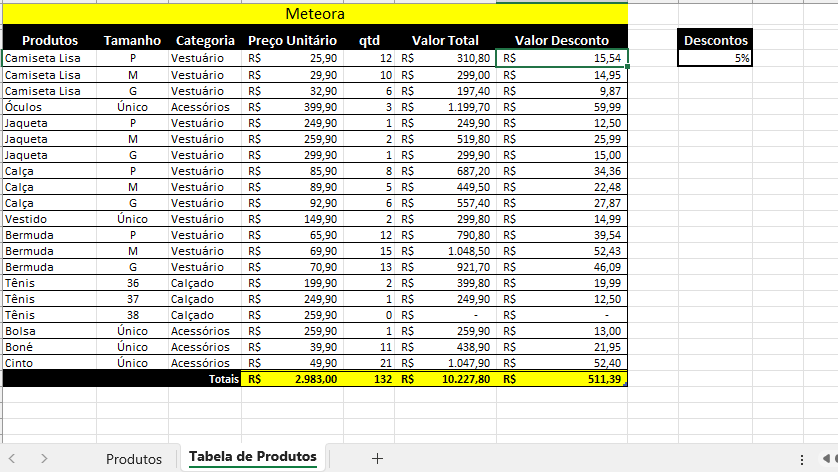The width and height of the screenshot is (838, 472).
Task: Add a new sheet with plus icon
Action: pyautogui.click(x=377, y=459)
